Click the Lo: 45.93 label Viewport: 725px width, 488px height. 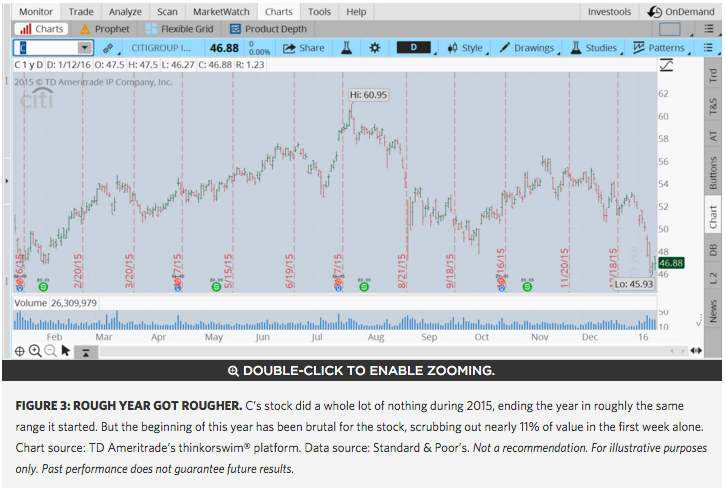[634, 284]
